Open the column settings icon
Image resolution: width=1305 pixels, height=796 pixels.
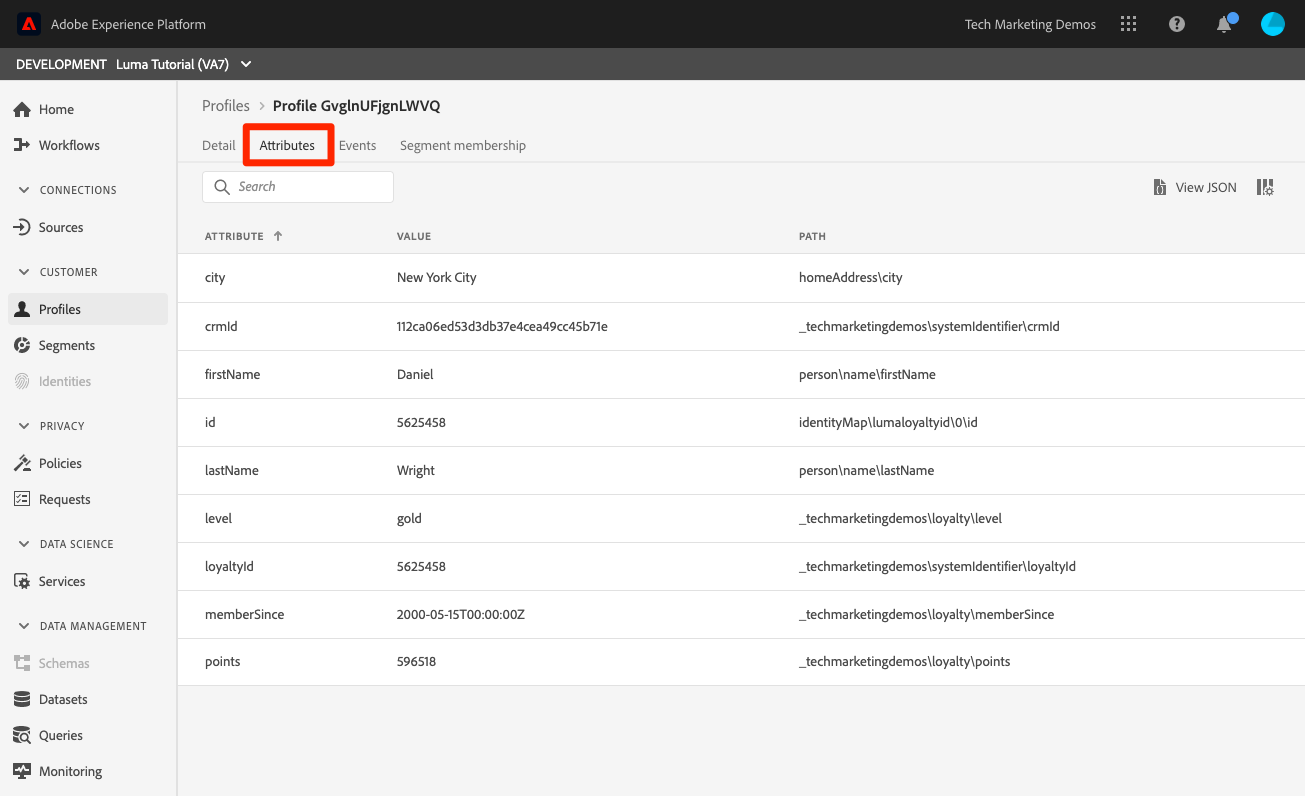[x=1265, y=187]
